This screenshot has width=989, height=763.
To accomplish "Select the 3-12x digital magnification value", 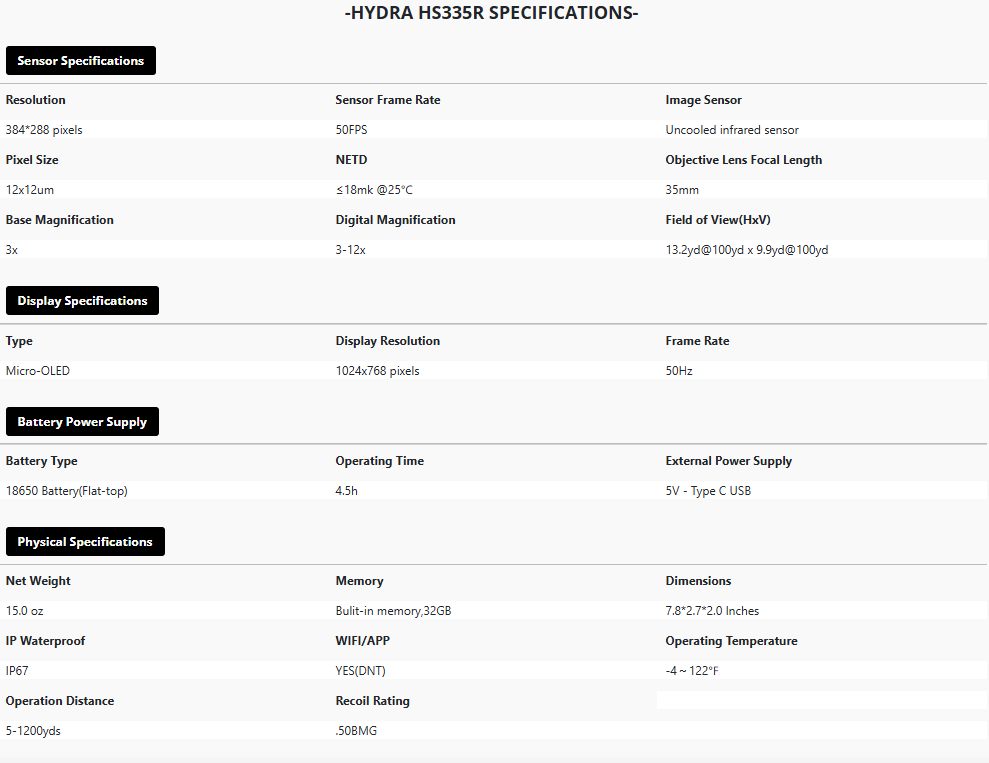I will coord(351,250).
